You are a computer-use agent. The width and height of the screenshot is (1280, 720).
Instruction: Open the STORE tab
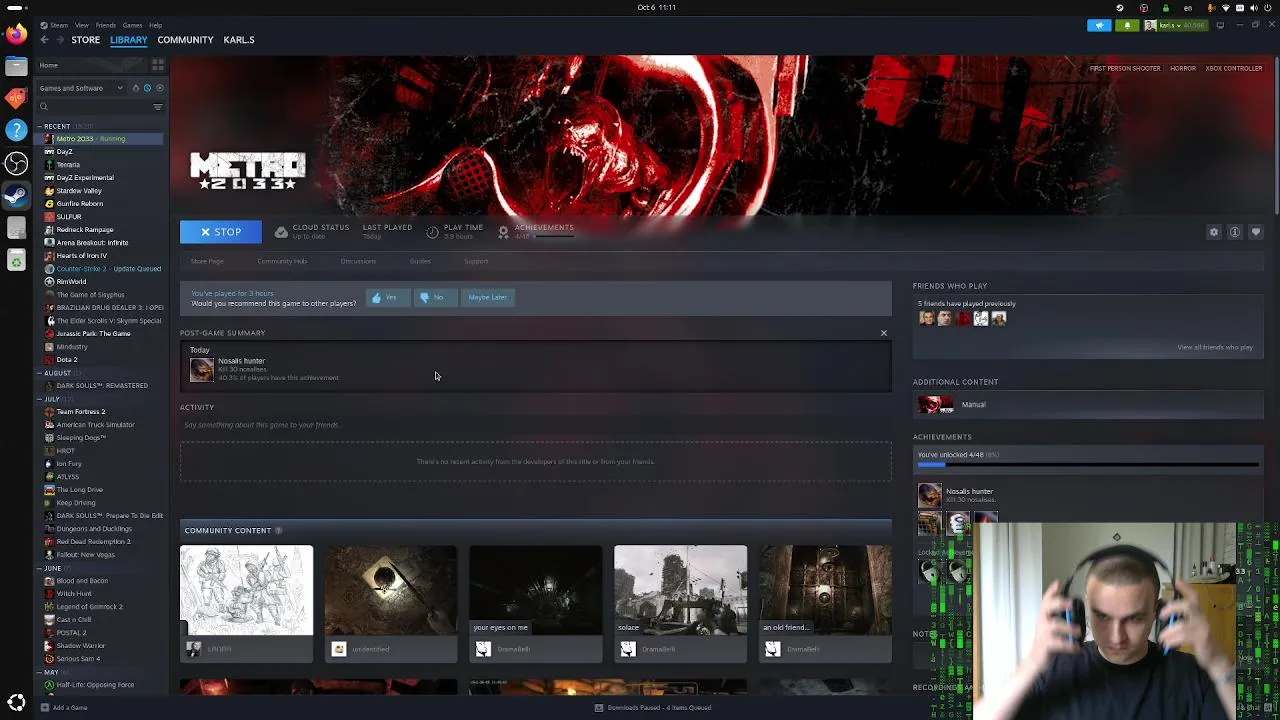(85, 40)
